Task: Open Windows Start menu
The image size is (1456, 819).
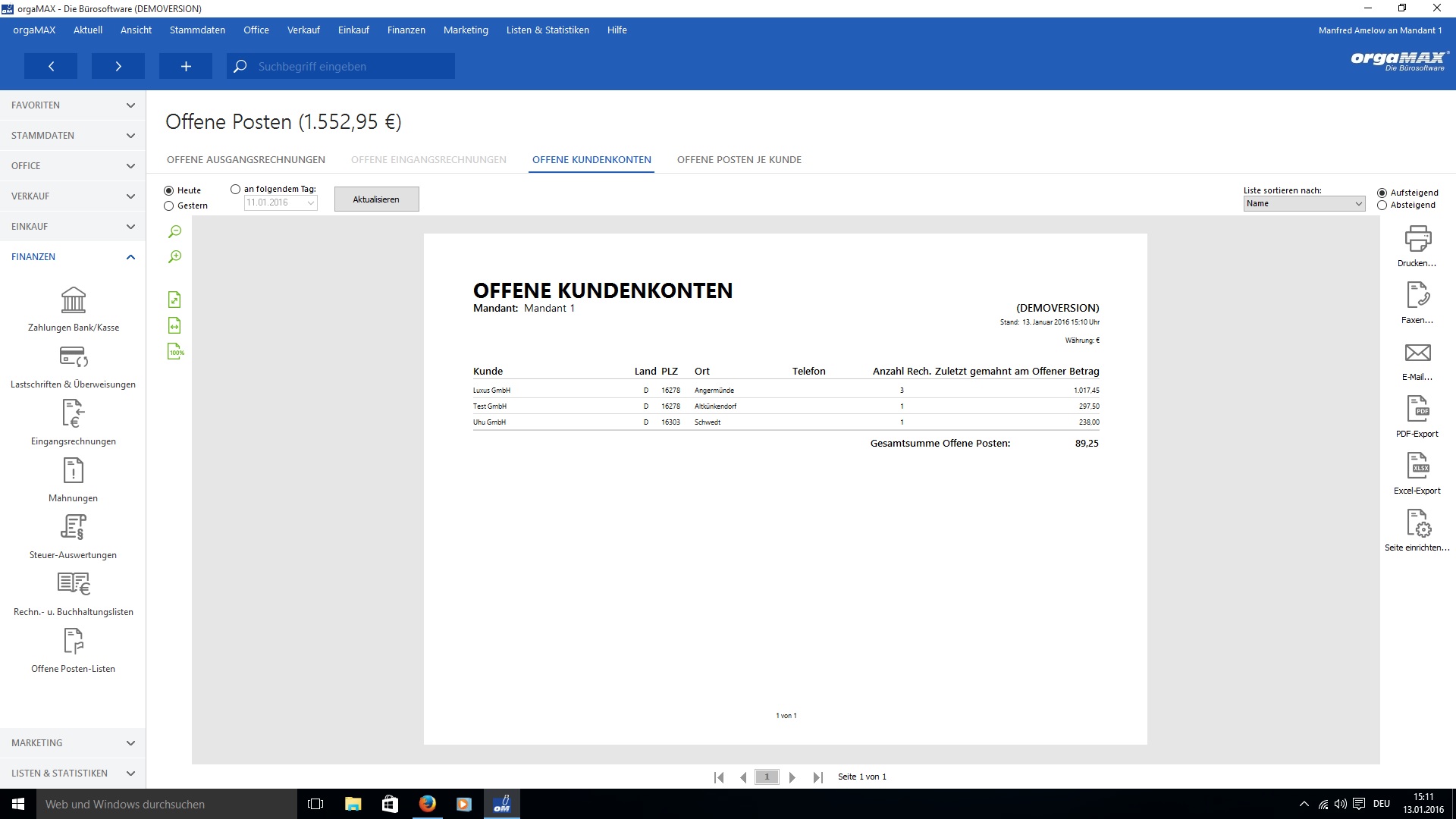Action: (18, 805)
